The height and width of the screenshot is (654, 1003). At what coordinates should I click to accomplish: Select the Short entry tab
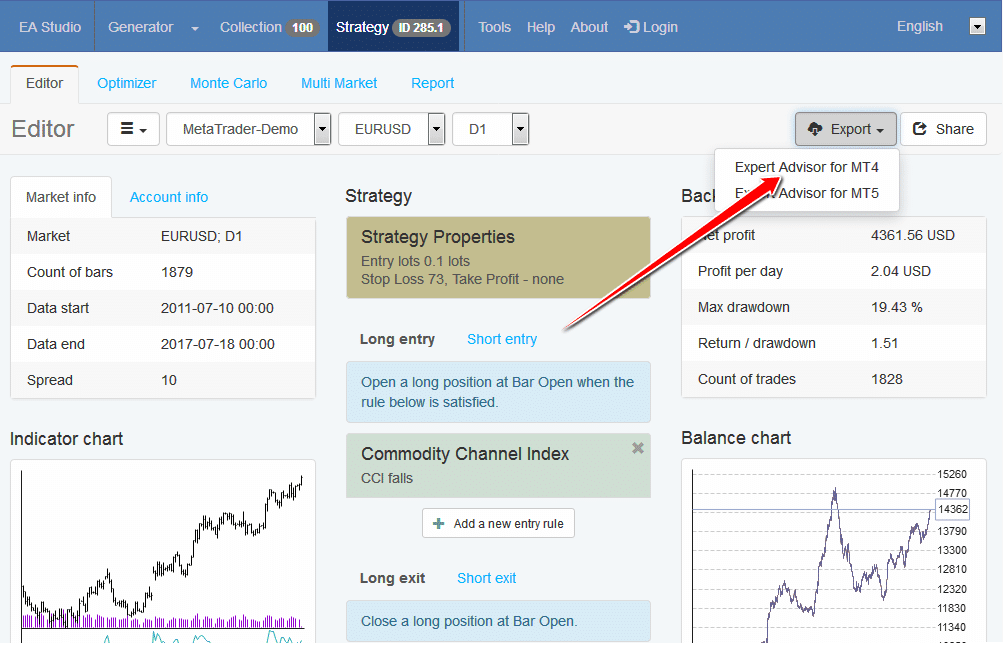502,339
